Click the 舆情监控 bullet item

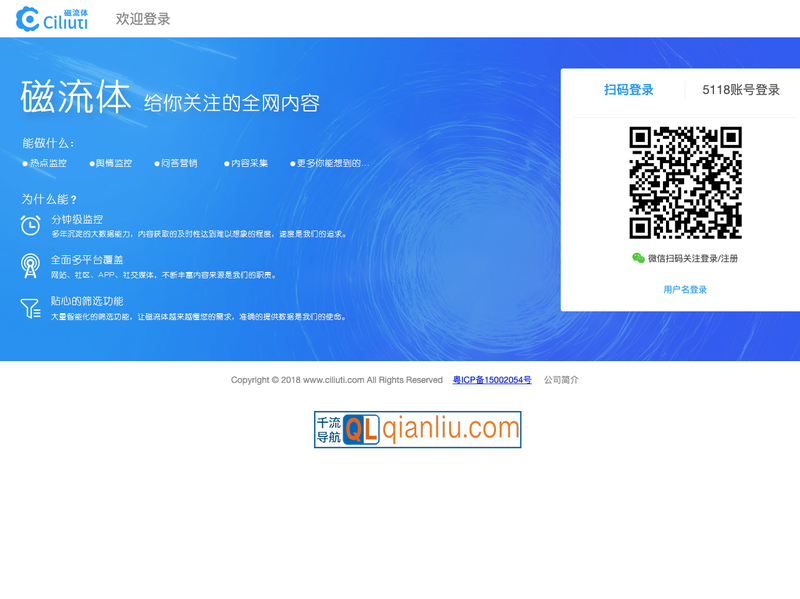tap(113, 163)
